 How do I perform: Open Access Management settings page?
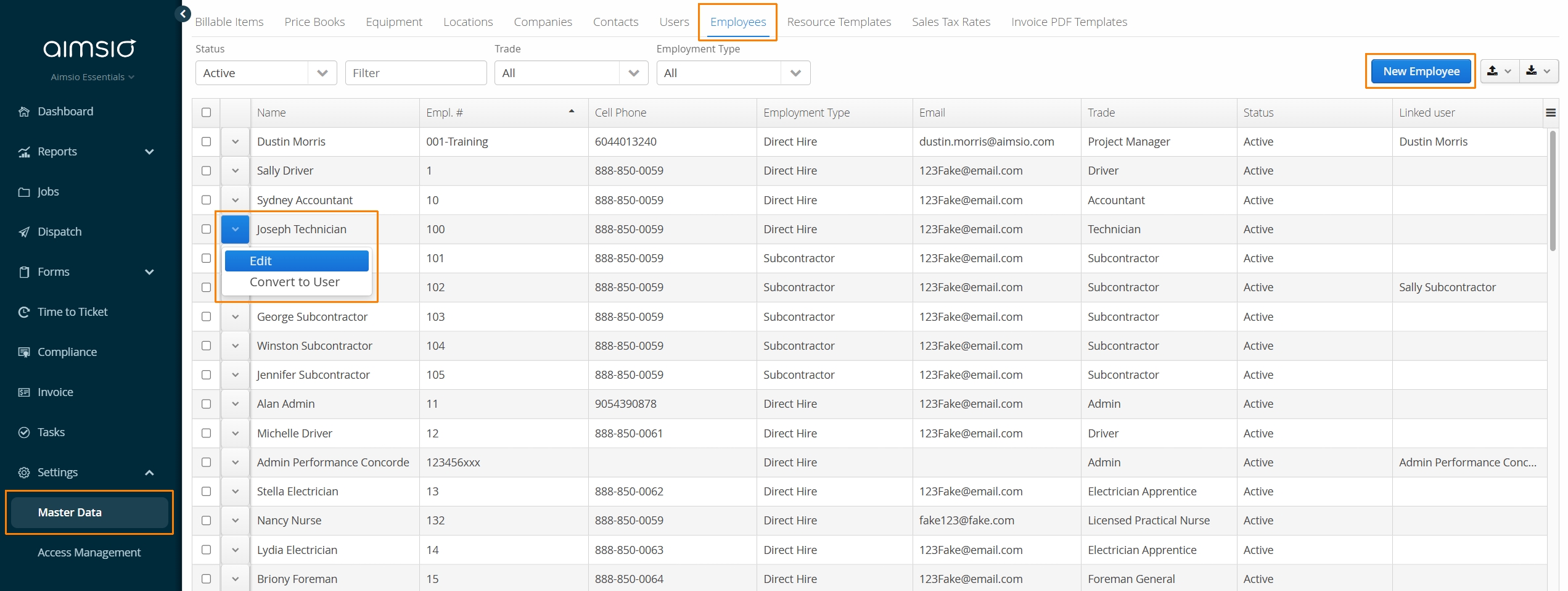pyautogui.click(x=89, y=552)
